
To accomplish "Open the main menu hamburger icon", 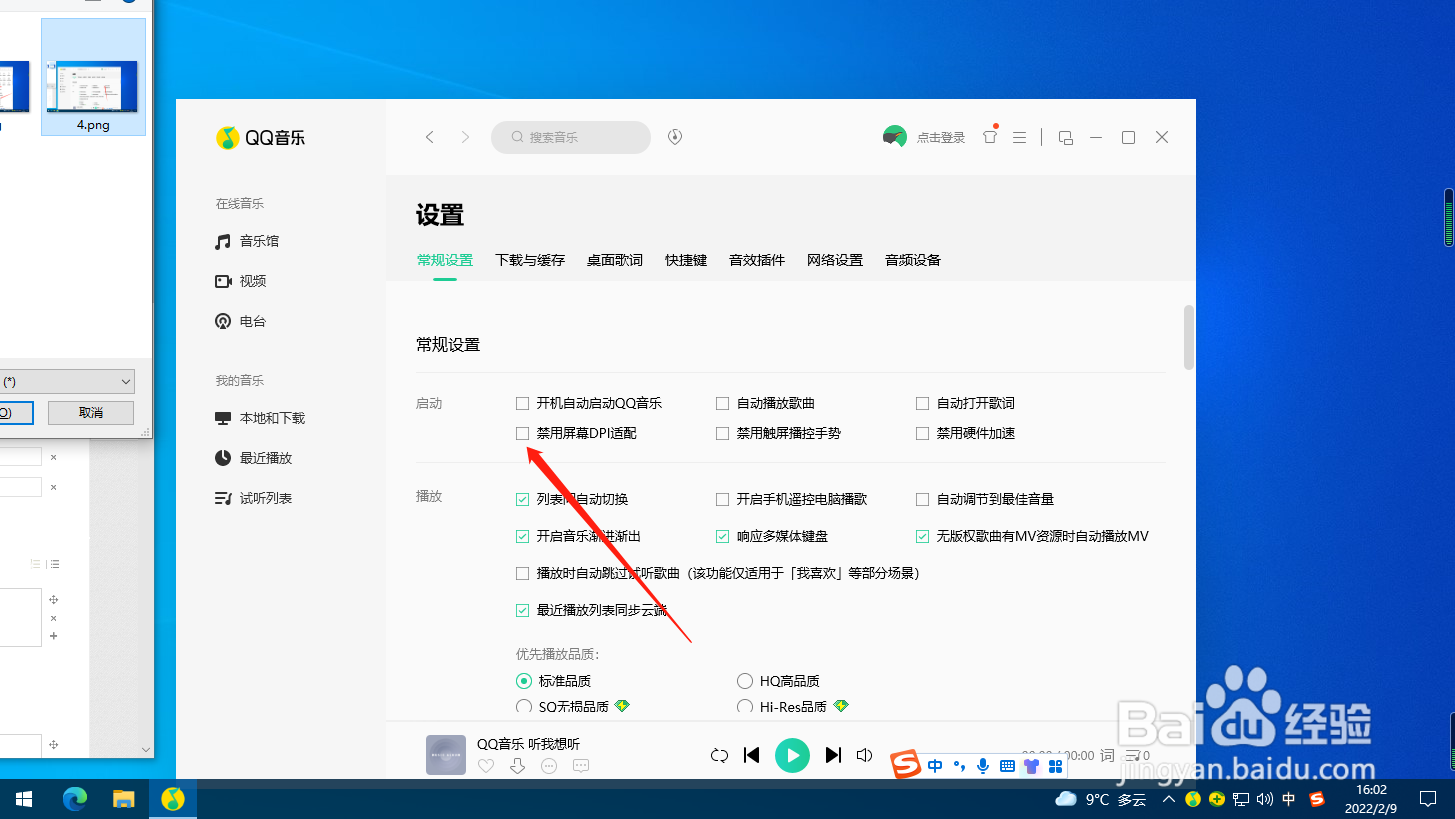I will [x=1020, y=137].
